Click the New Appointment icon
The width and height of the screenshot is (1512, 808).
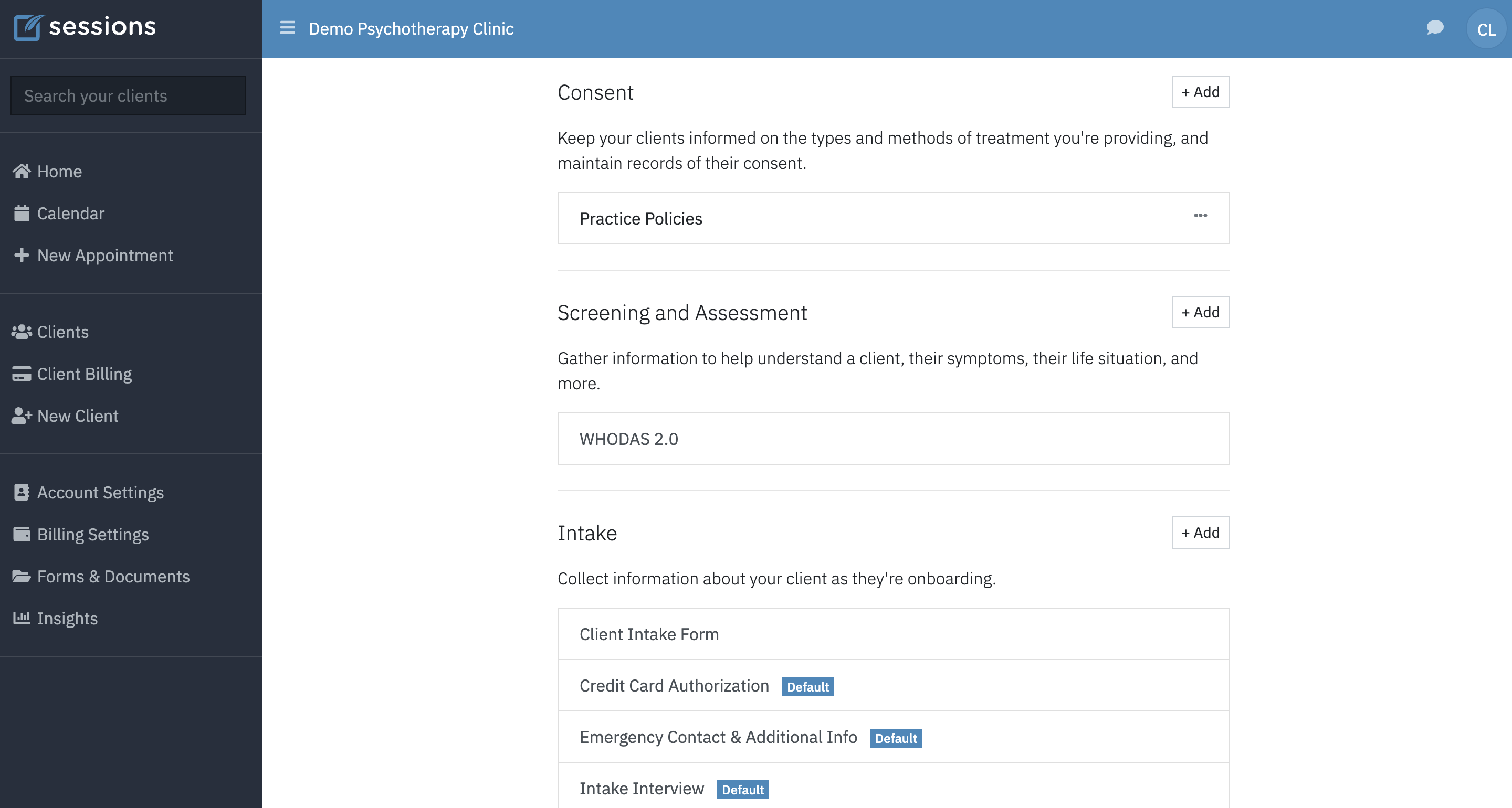22,254
